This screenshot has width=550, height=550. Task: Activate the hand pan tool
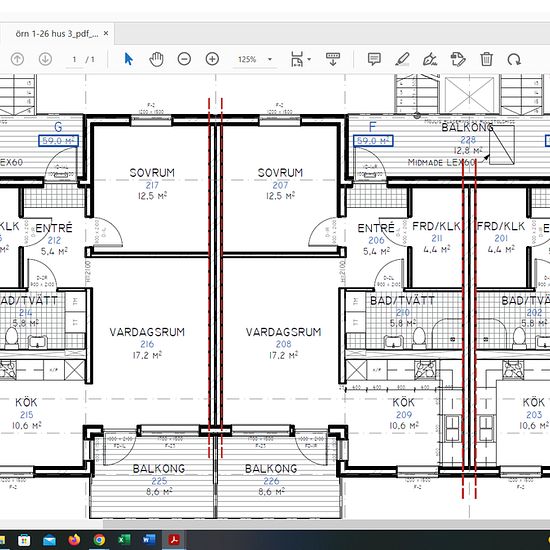[x=156, y=59]
